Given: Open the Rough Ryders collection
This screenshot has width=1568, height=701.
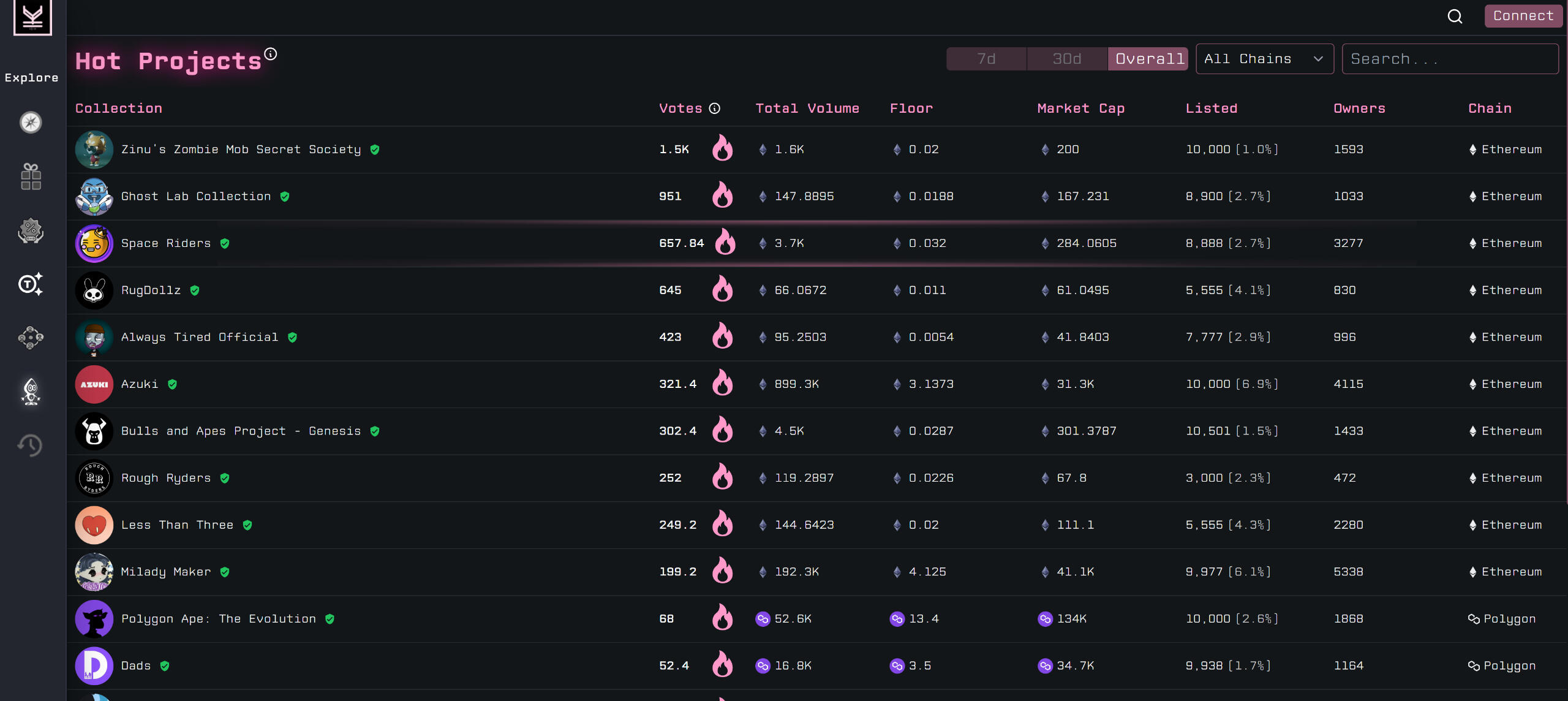Looking at the screenshot, I should tap(166, 478).
